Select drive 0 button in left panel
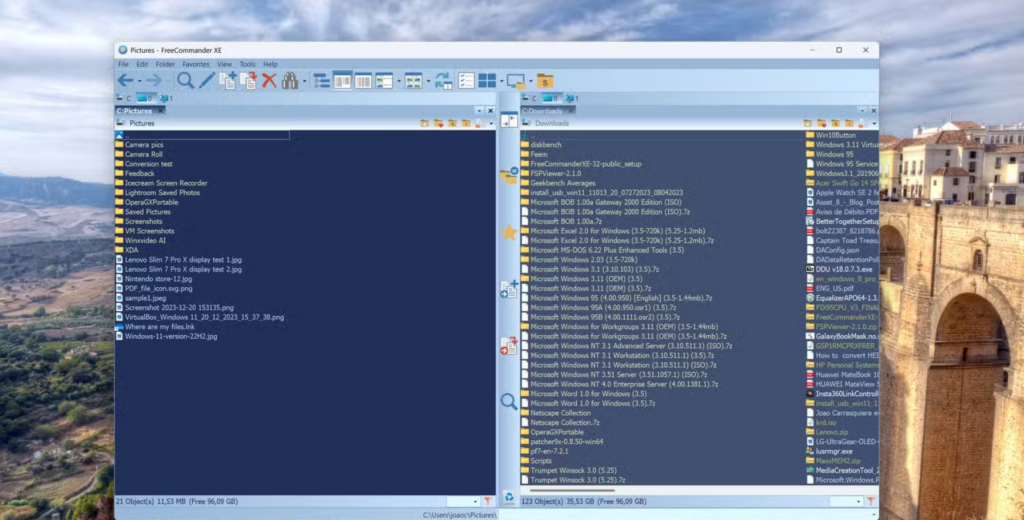Viewport: 1024px width, 520px height. (x=145, y=98)
